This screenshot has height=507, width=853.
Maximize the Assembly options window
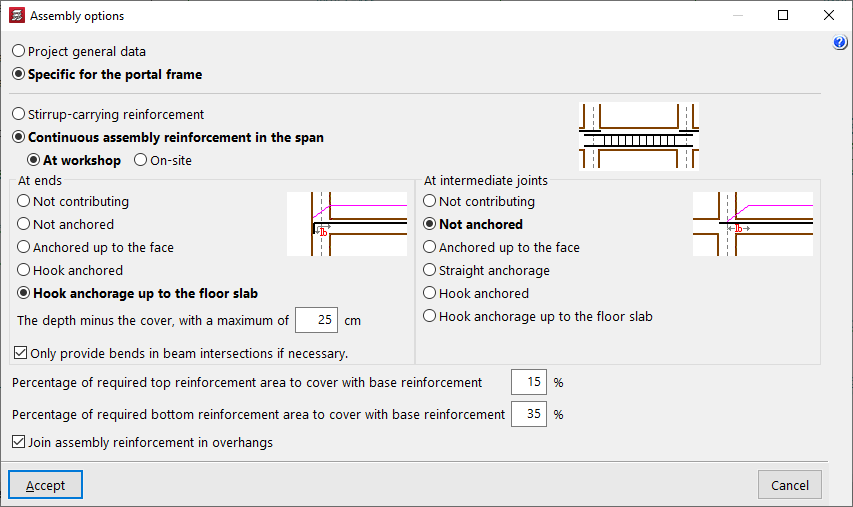tap(783, 16)
